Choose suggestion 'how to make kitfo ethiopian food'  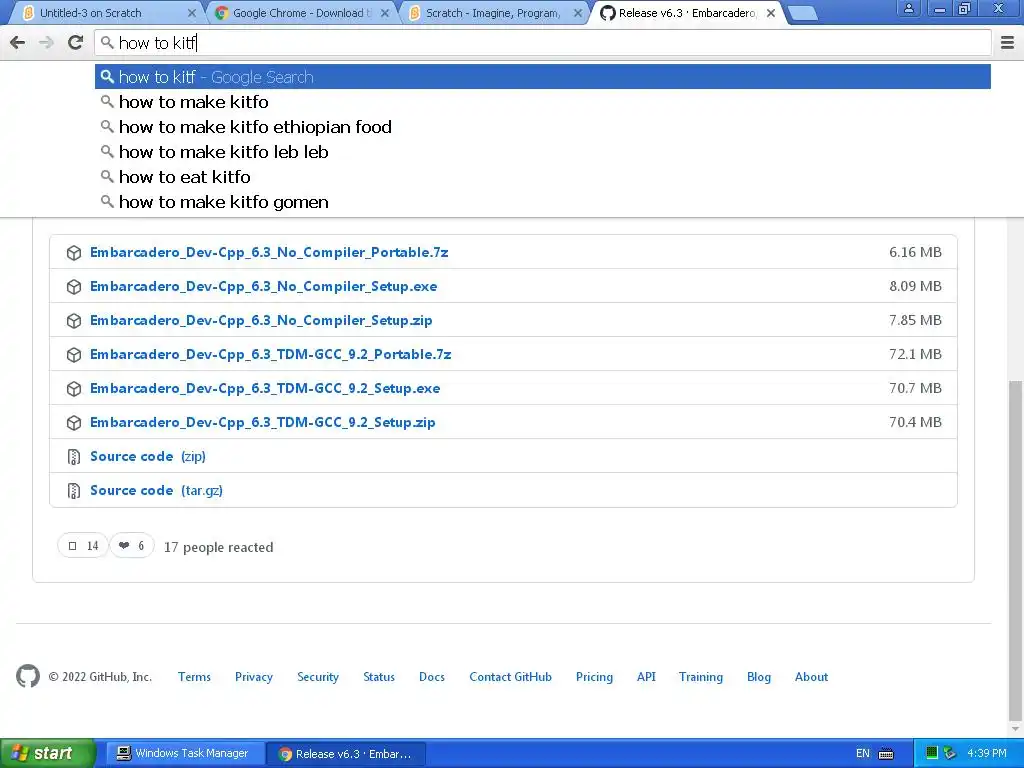(543, 127)
